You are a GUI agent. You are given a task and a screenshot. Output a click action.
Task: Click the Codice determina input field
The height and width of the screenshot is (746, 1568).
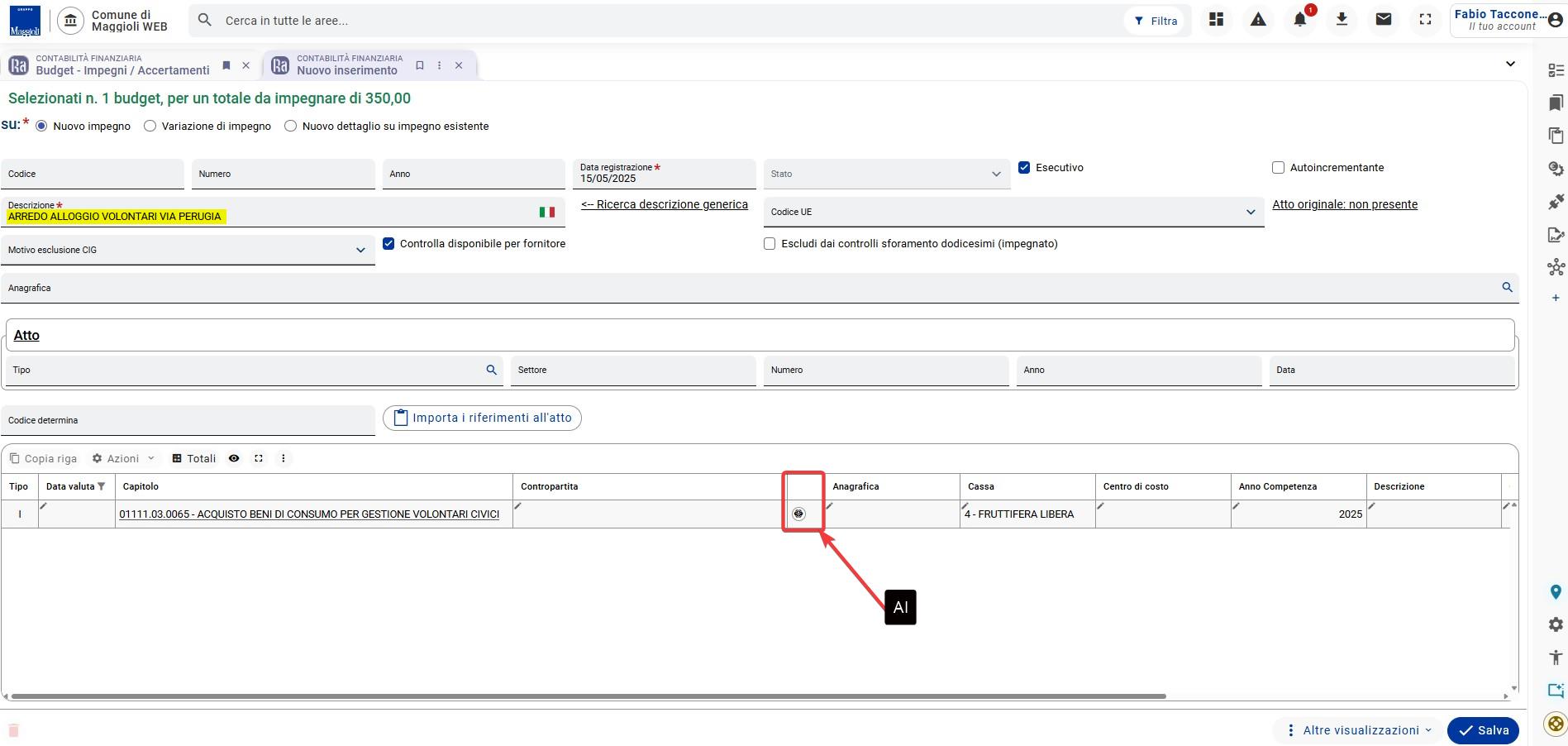188,420
